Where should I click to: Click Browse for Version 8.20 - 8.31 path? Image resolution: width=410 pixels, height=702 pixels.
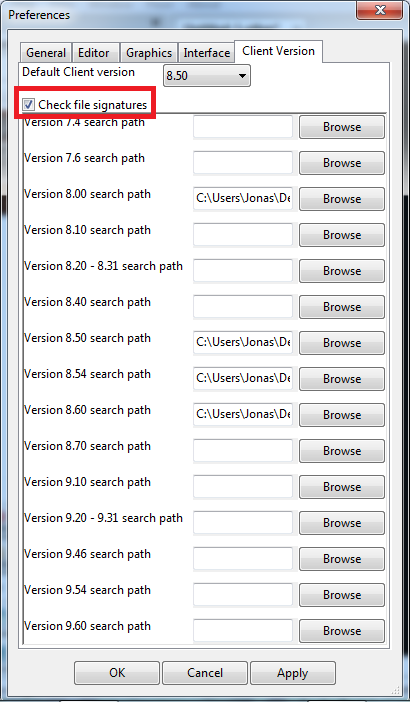tap(342, 271)
